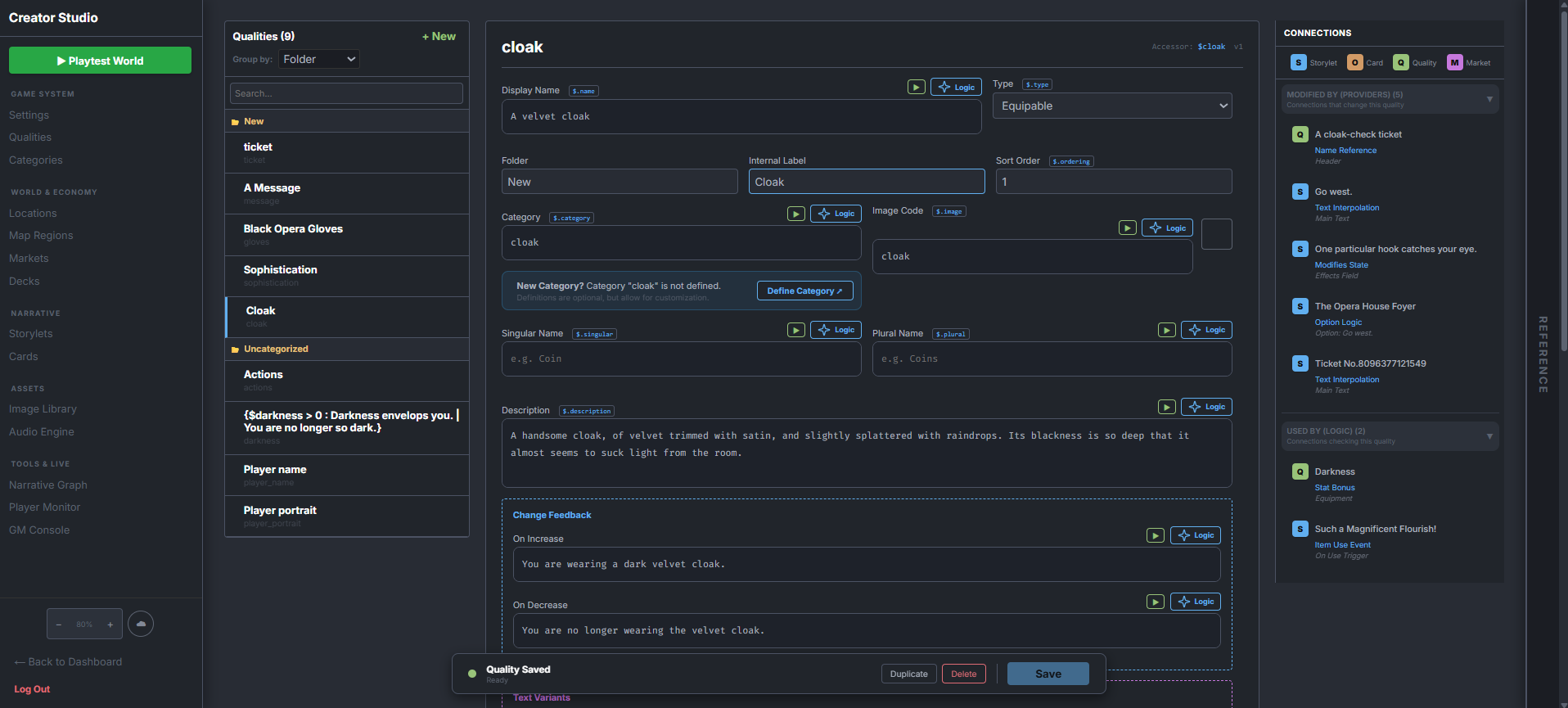Click the play icon beside Display Name

pyautogui.click(x=916, y=87)
